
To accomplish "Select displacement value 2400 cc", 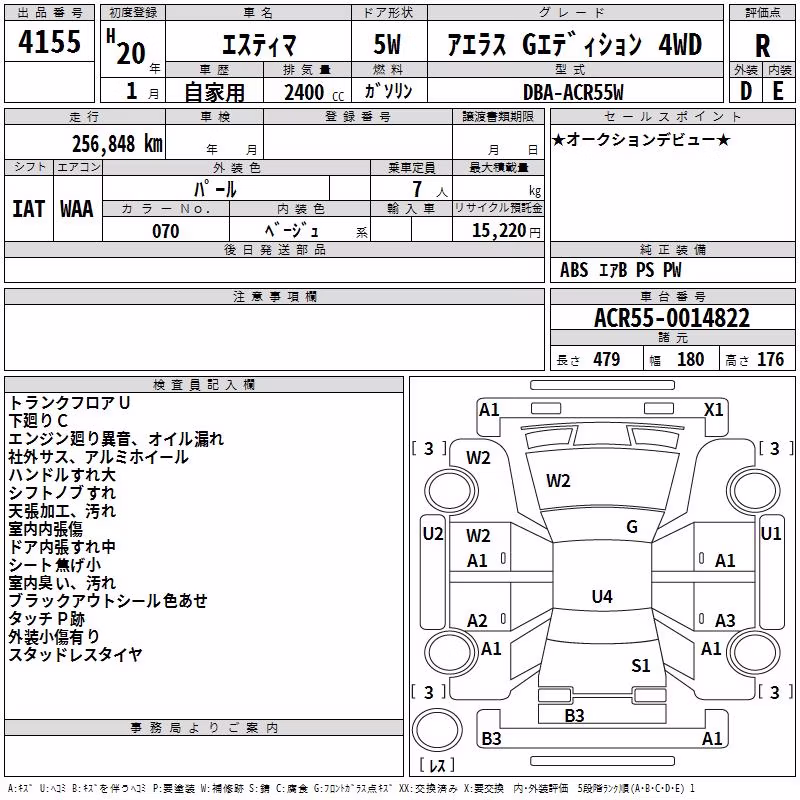I will click(x=314, y=92).
